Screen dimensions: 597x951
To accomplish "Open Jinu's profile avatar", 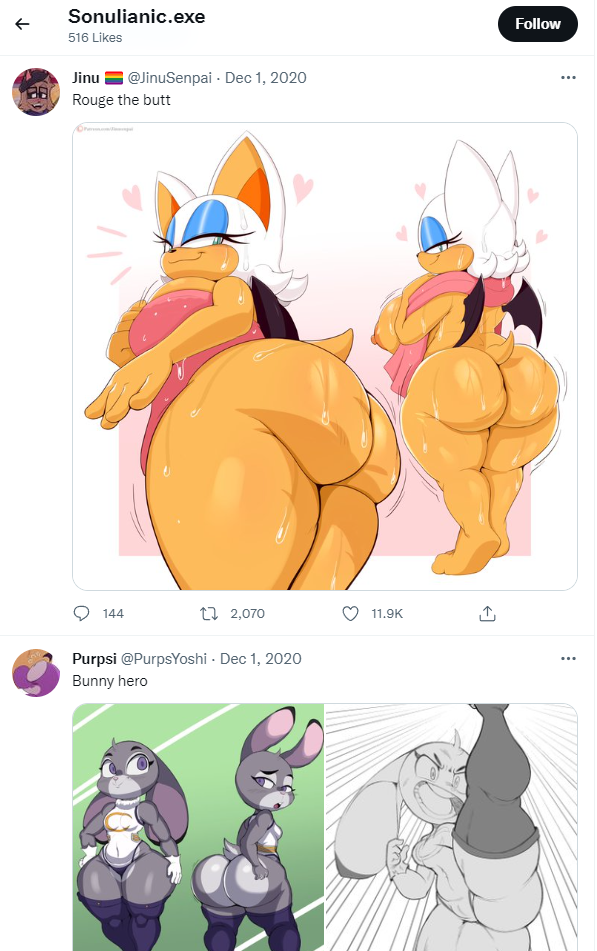I will (x=36, y=92).
